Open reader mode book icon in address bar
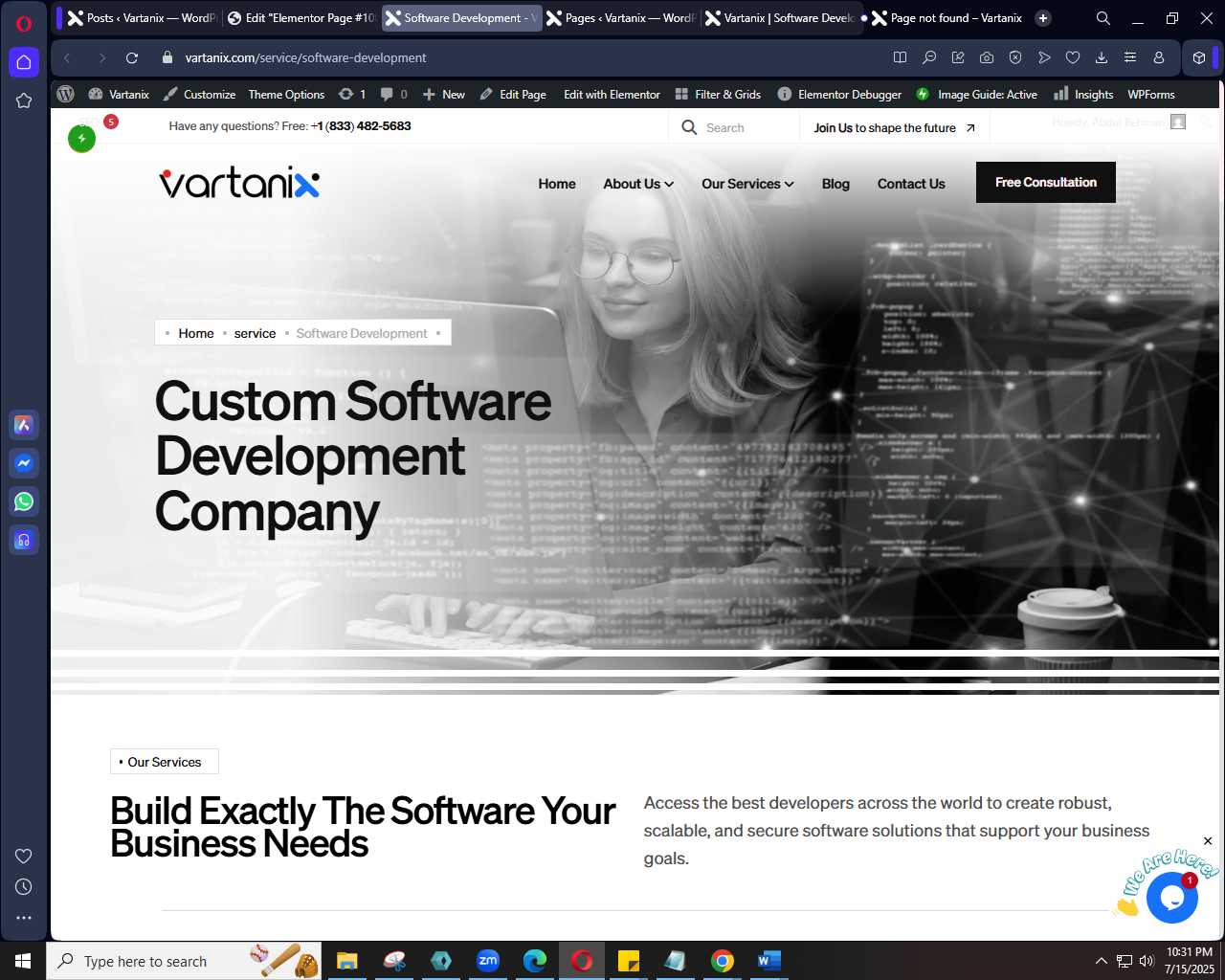This screenshot has width=1225, height=980. tap(900, 58)
